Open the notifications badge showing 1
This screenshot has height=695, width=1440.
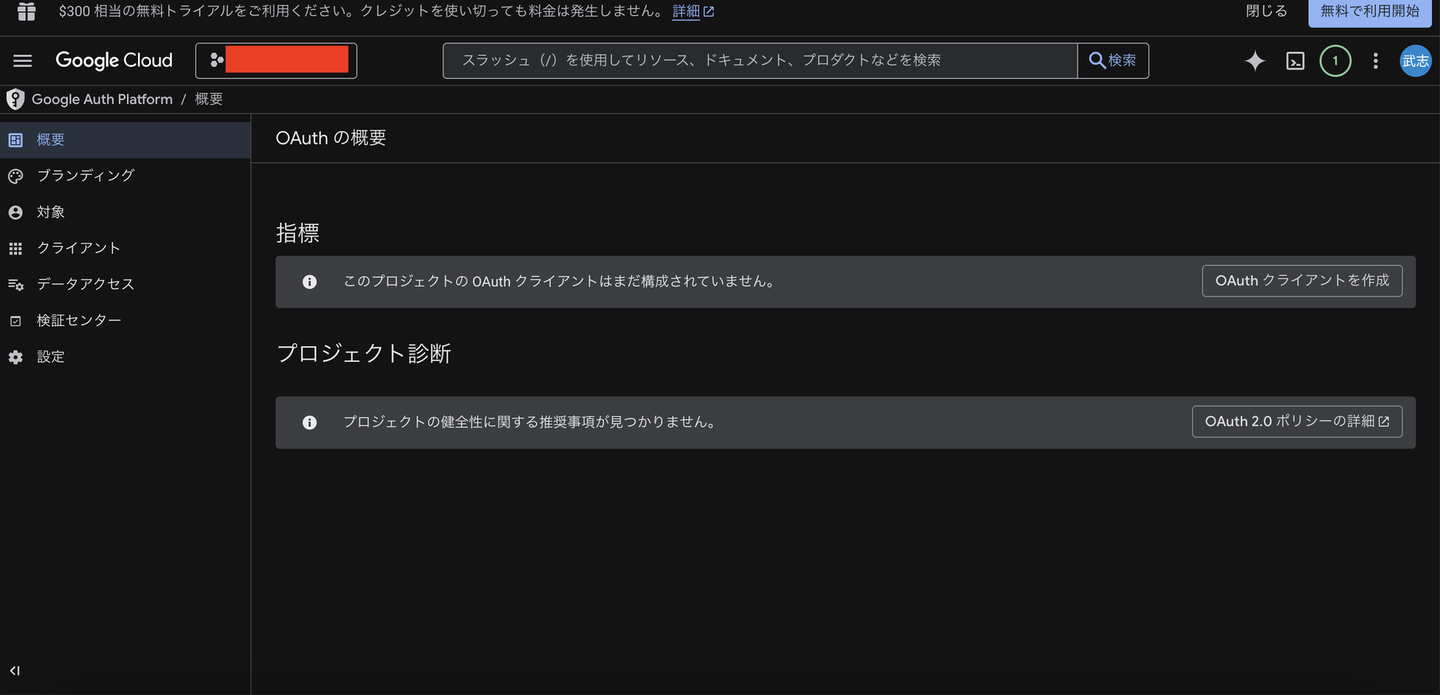[x=1335, y=61]
